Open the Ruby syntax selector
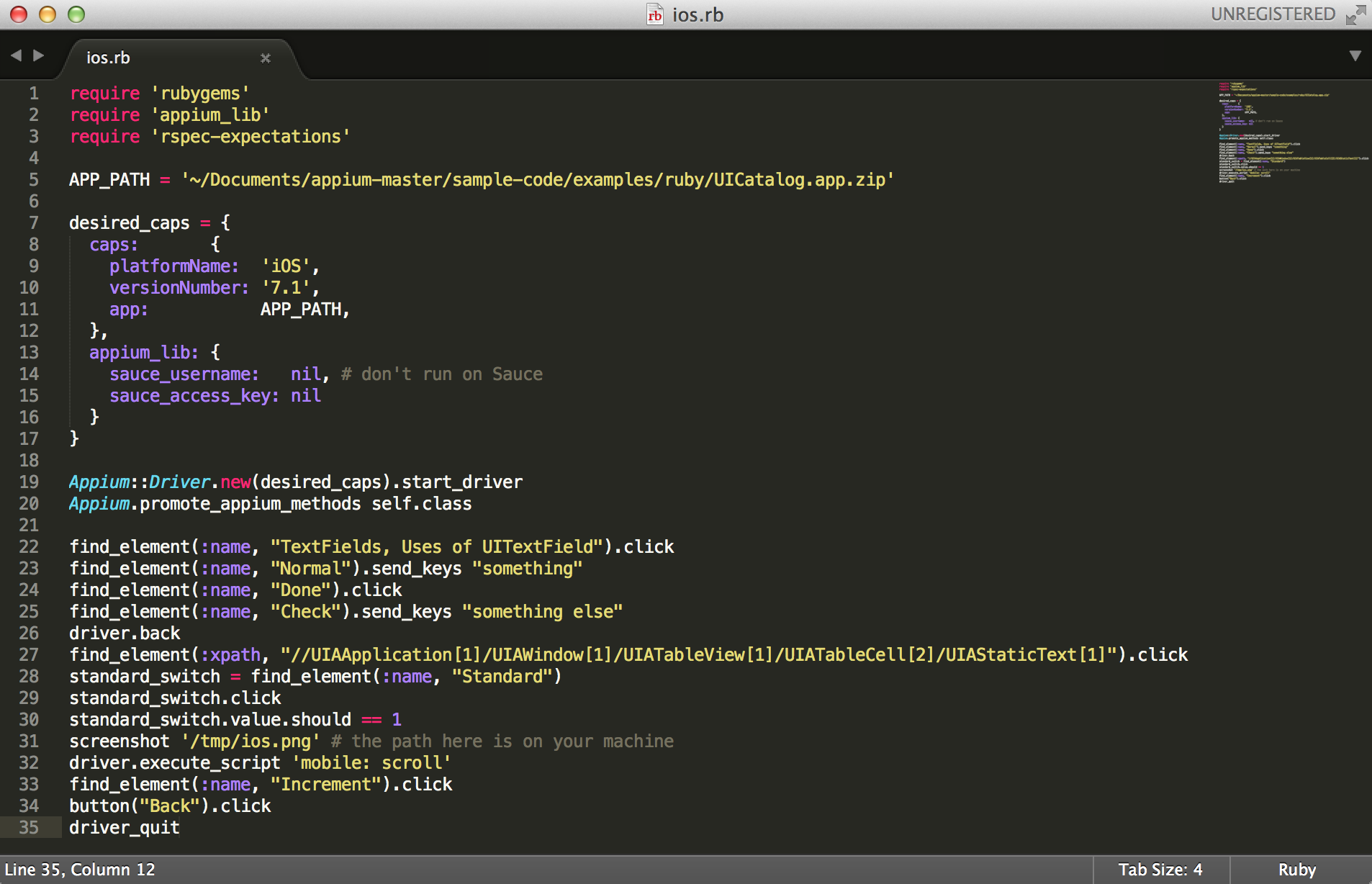Viewport: 1372px width, 884px height. click(1297, 870)
